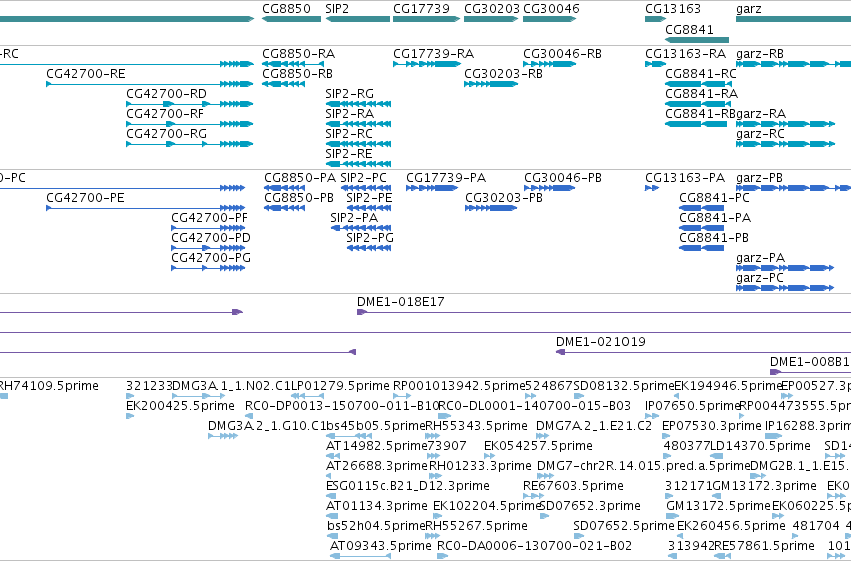Select transcript SIP2-RG

(x=358, y=104)
